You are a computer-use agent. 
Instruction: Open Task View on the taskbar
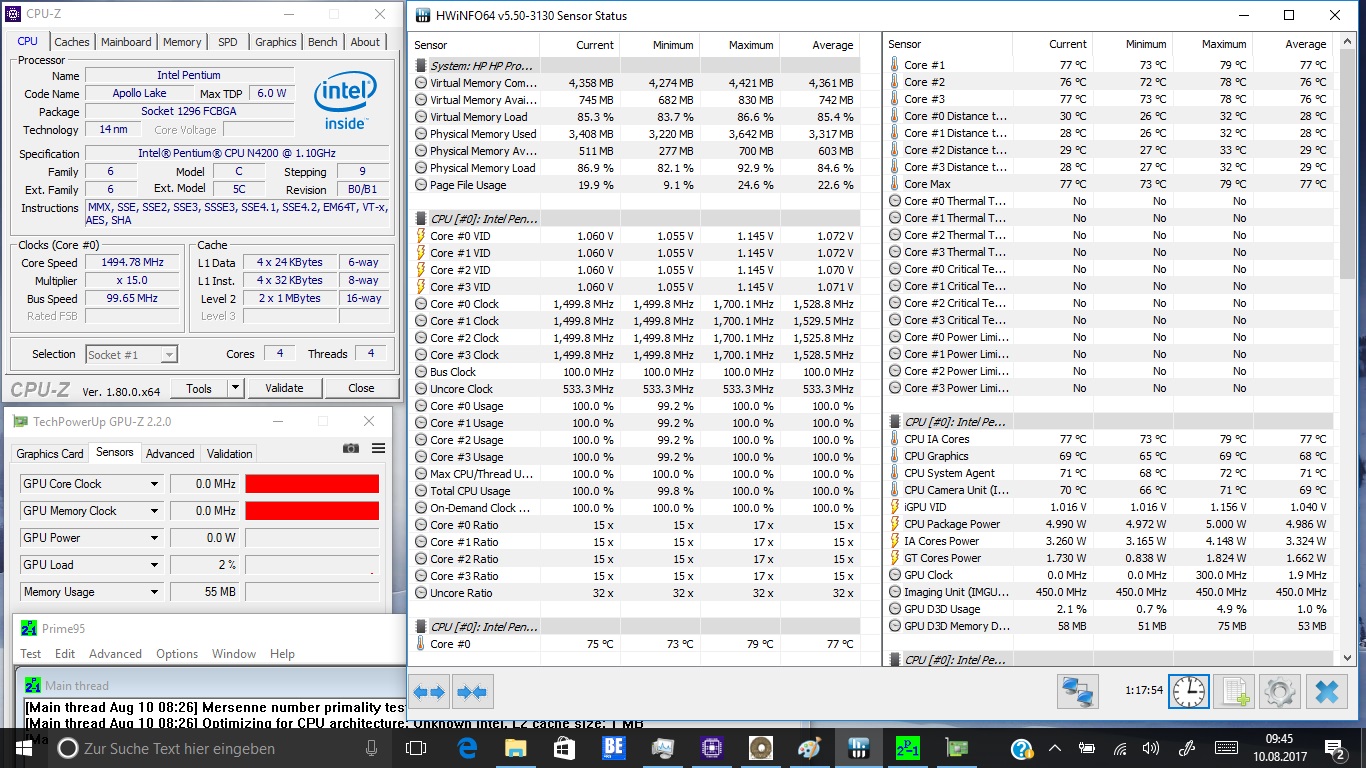tap(416, 748)
